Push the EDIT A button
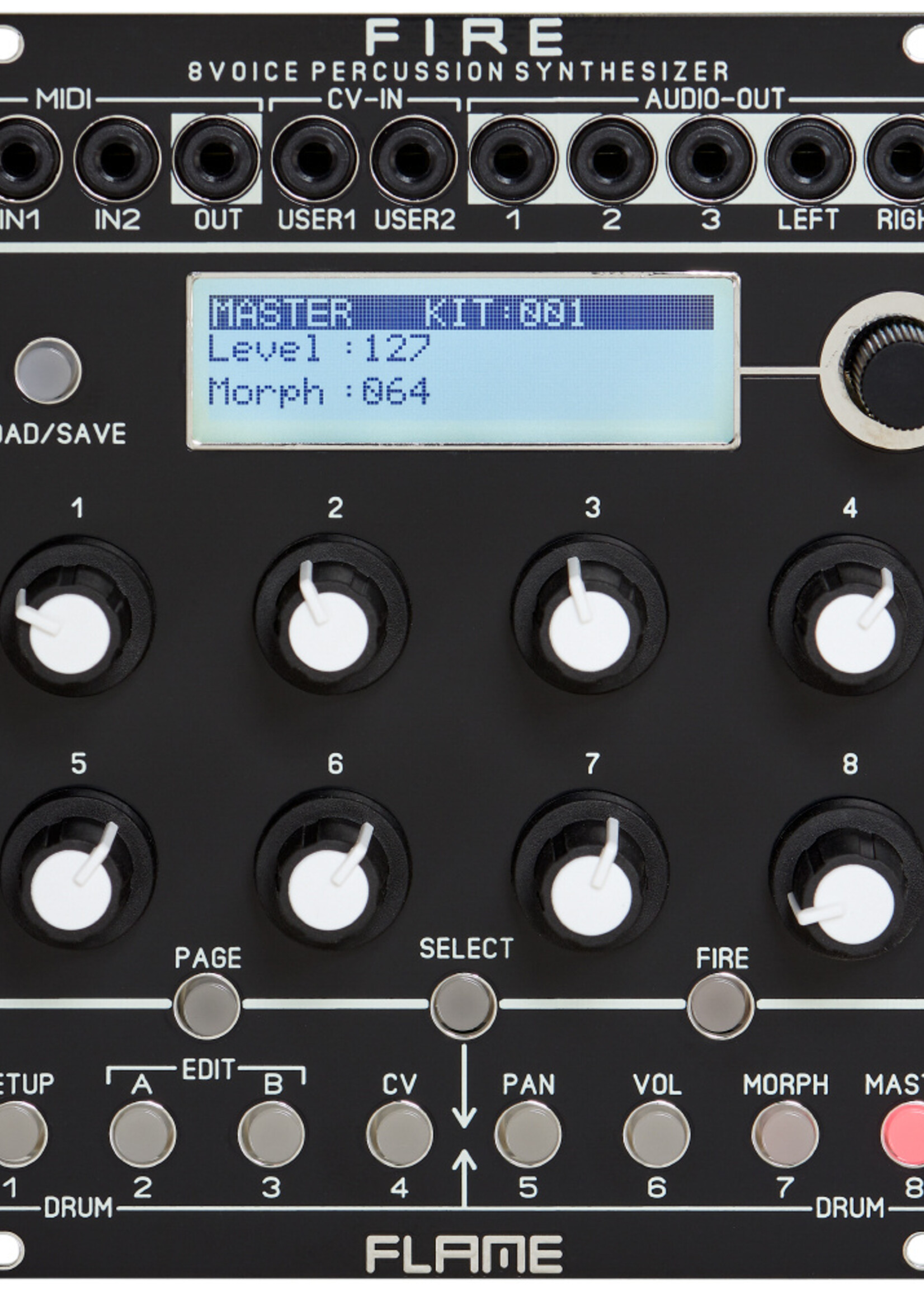Image resolution: width=924 pixels, height=1294 pixels. [x=143, y=1134]
